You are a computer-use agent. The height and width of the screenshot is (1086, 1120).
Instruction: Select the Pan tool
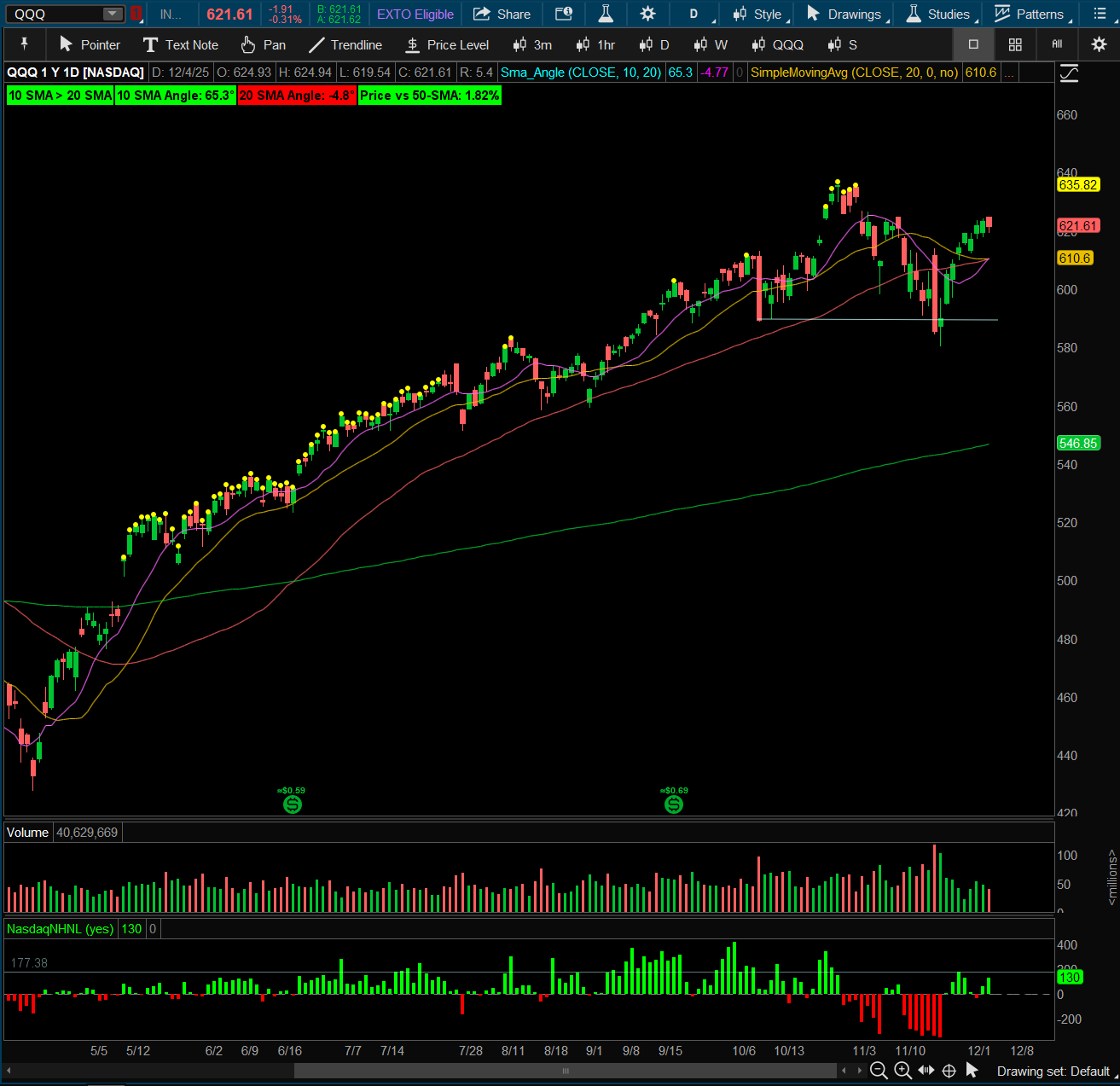[263, 44]
